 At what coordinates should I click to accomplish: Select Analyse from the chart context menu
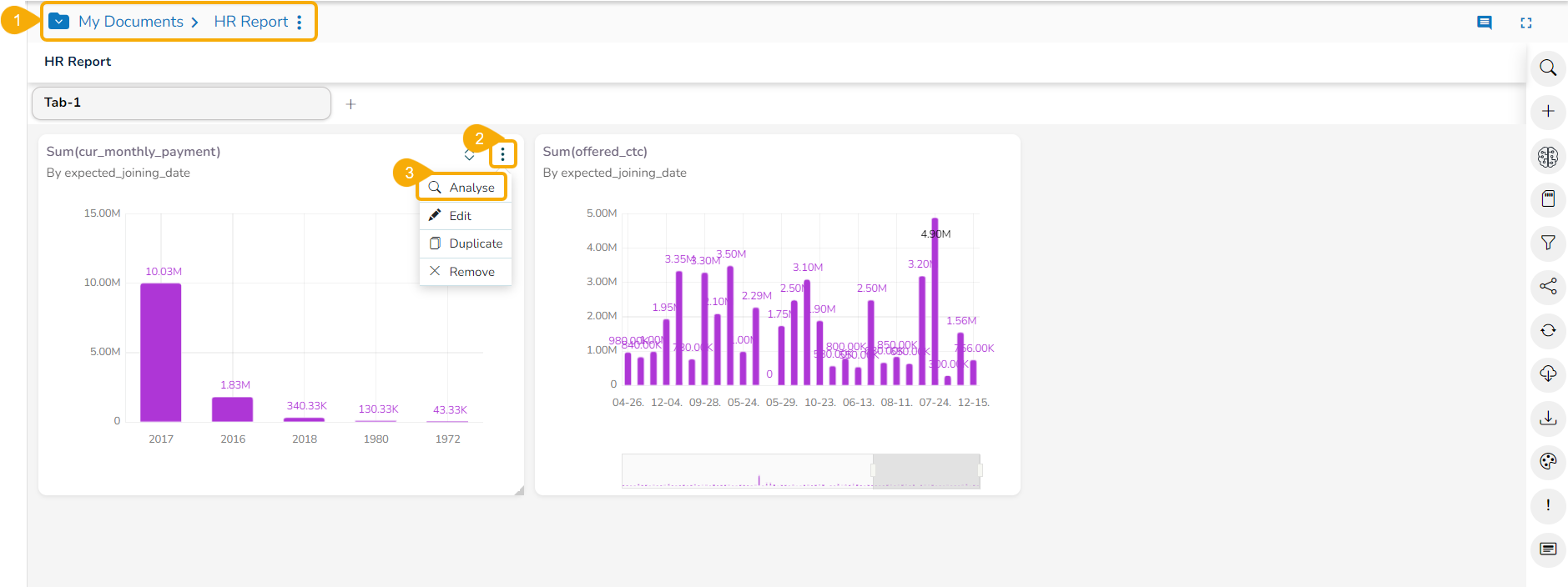point(463,188)
